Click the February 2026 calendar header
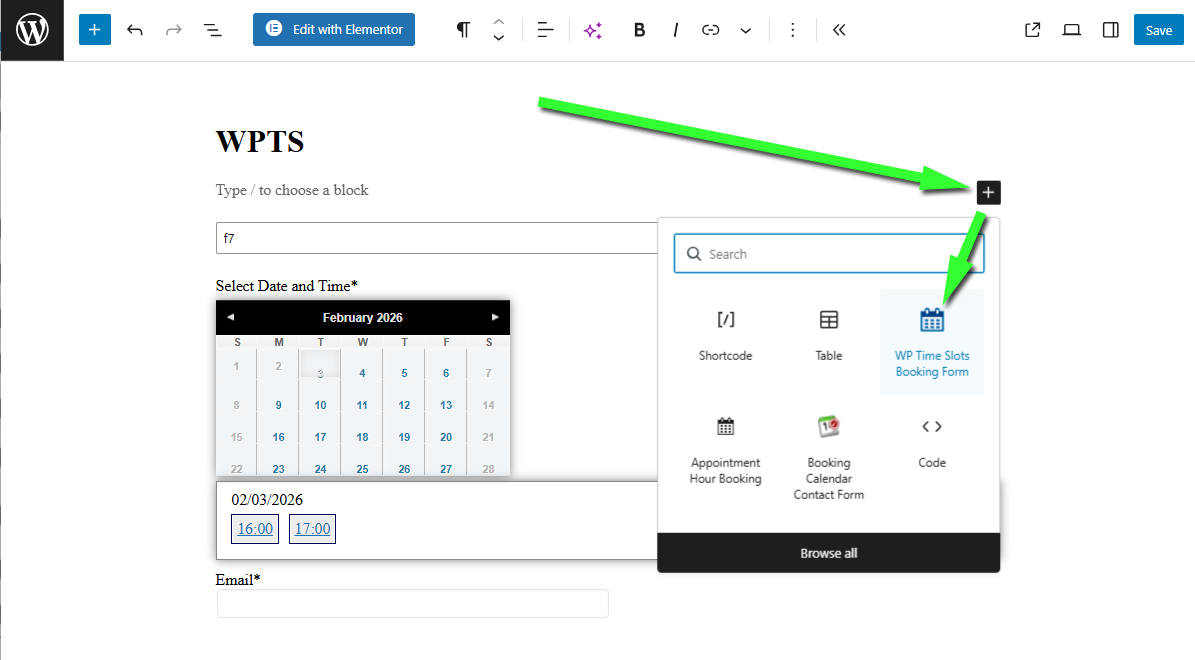This screenshot has width=1195, height=660. [x=362, y=317]
